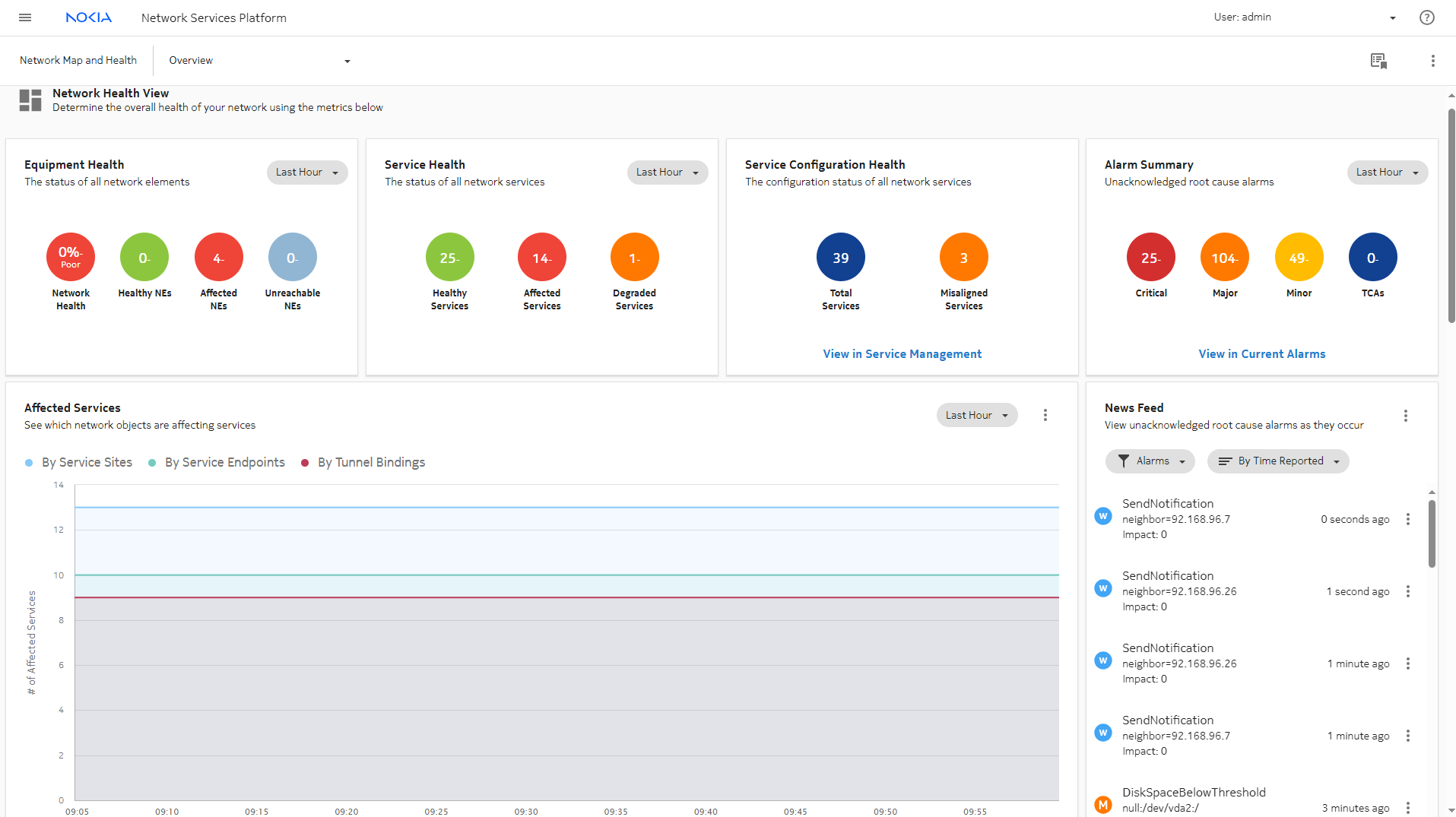
Task: Click the Equipment Health card title
Action: 74,165
